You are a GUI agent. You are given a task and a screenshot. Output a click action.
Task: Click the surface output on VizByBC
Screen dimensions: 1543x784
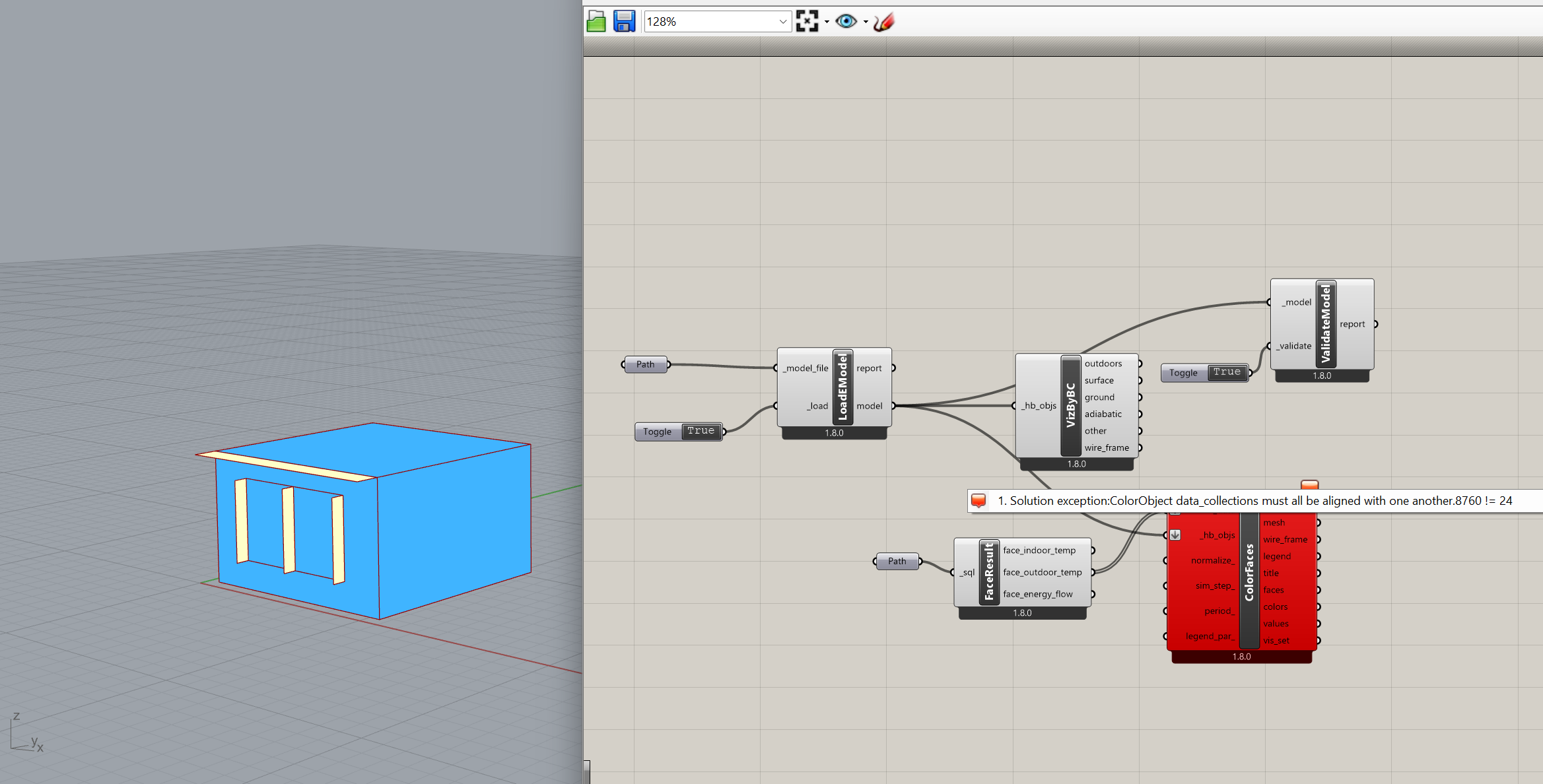point(1099,380)
